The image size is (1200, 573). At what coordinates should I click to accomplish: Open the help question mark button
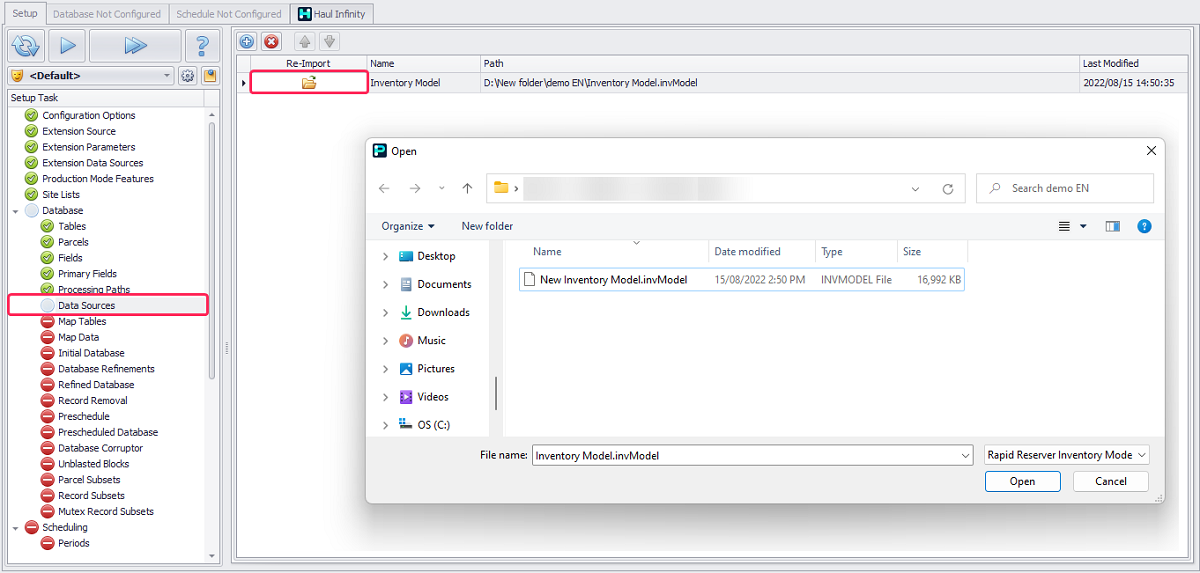(x=203, y=45)
